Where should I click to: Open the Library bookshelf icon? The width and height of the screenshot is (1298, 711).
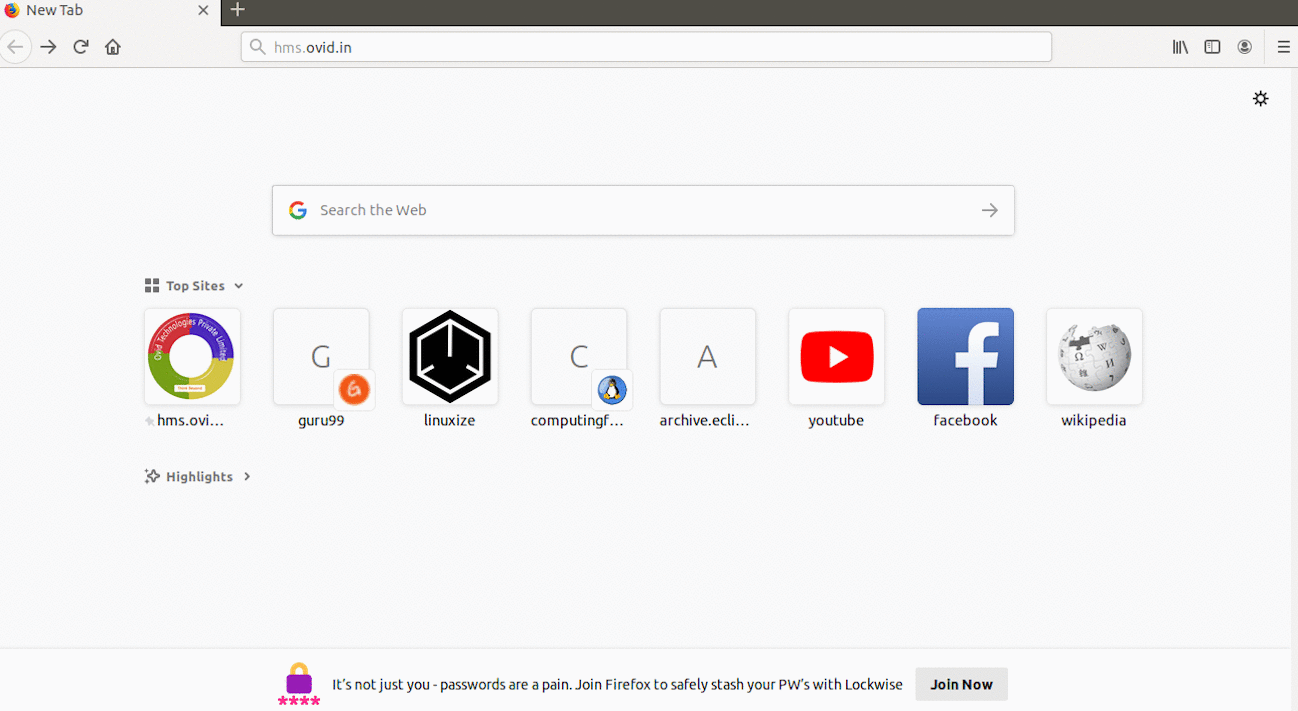click(1180, 47)
